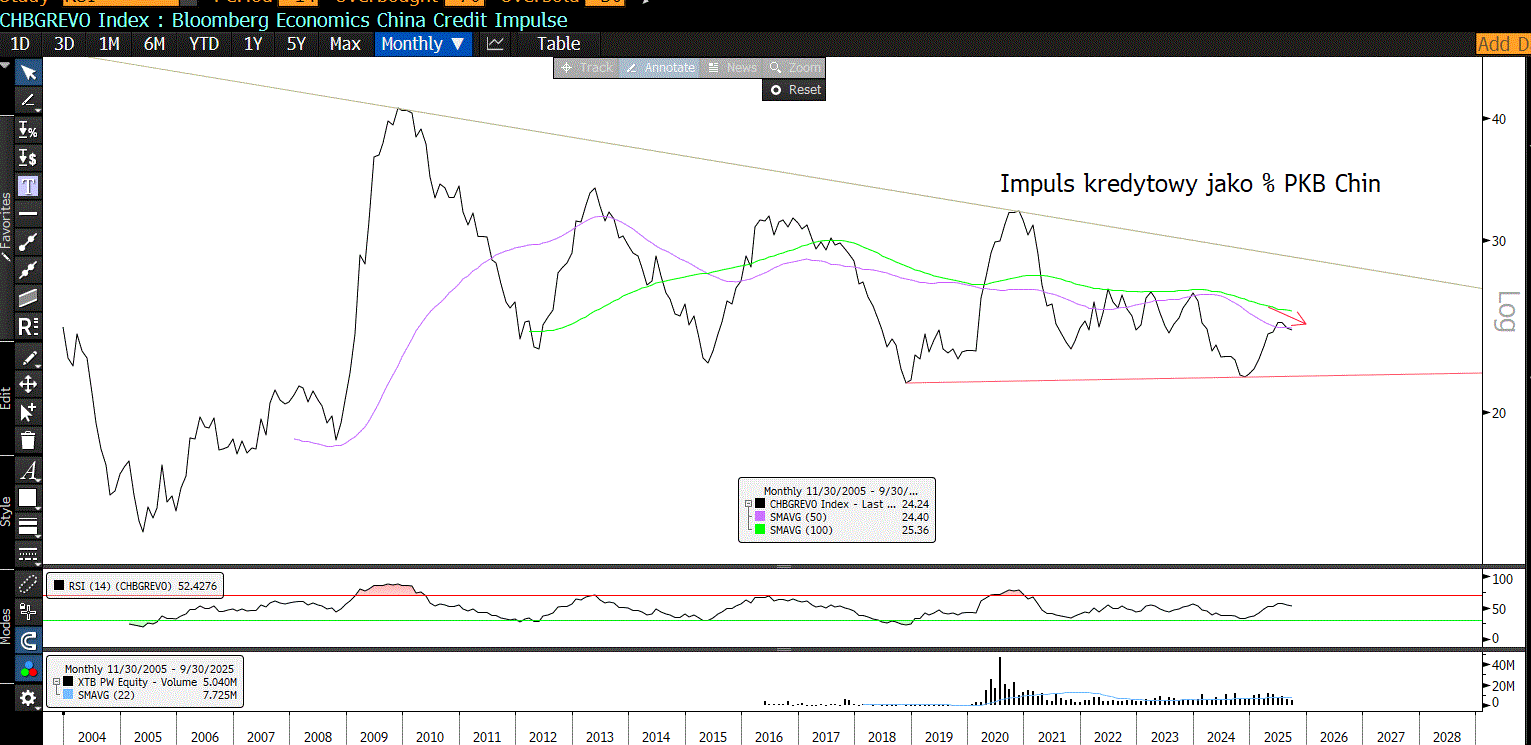Choose the dollar change measurement tool
The image size is (1531, 745).
pos(28,158)
